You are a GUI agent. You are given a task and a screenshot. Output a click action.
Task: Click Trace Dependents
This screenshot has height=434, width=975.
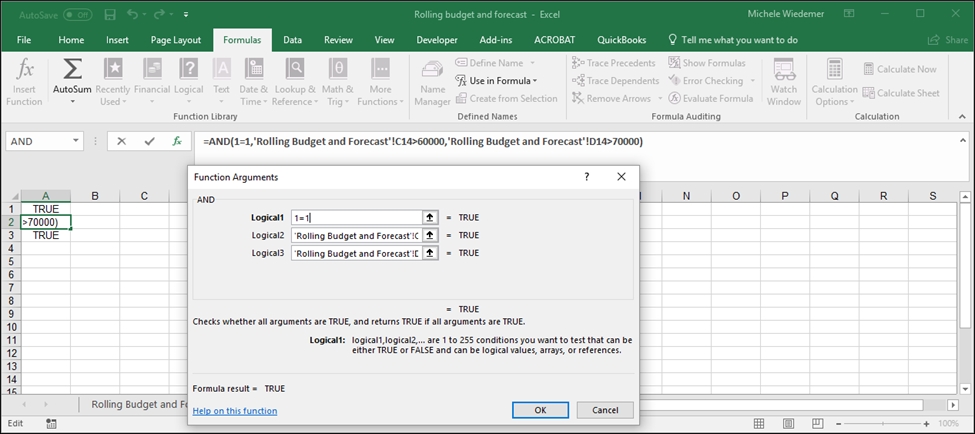click(x=615, y=81)
